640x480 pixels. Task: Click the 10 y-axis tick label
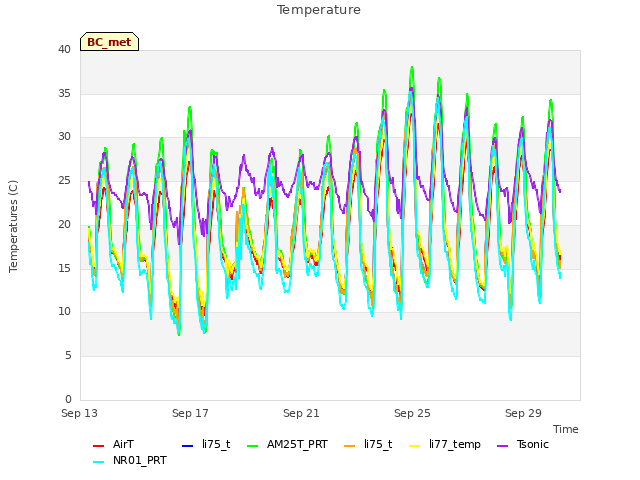pos(64,311)
